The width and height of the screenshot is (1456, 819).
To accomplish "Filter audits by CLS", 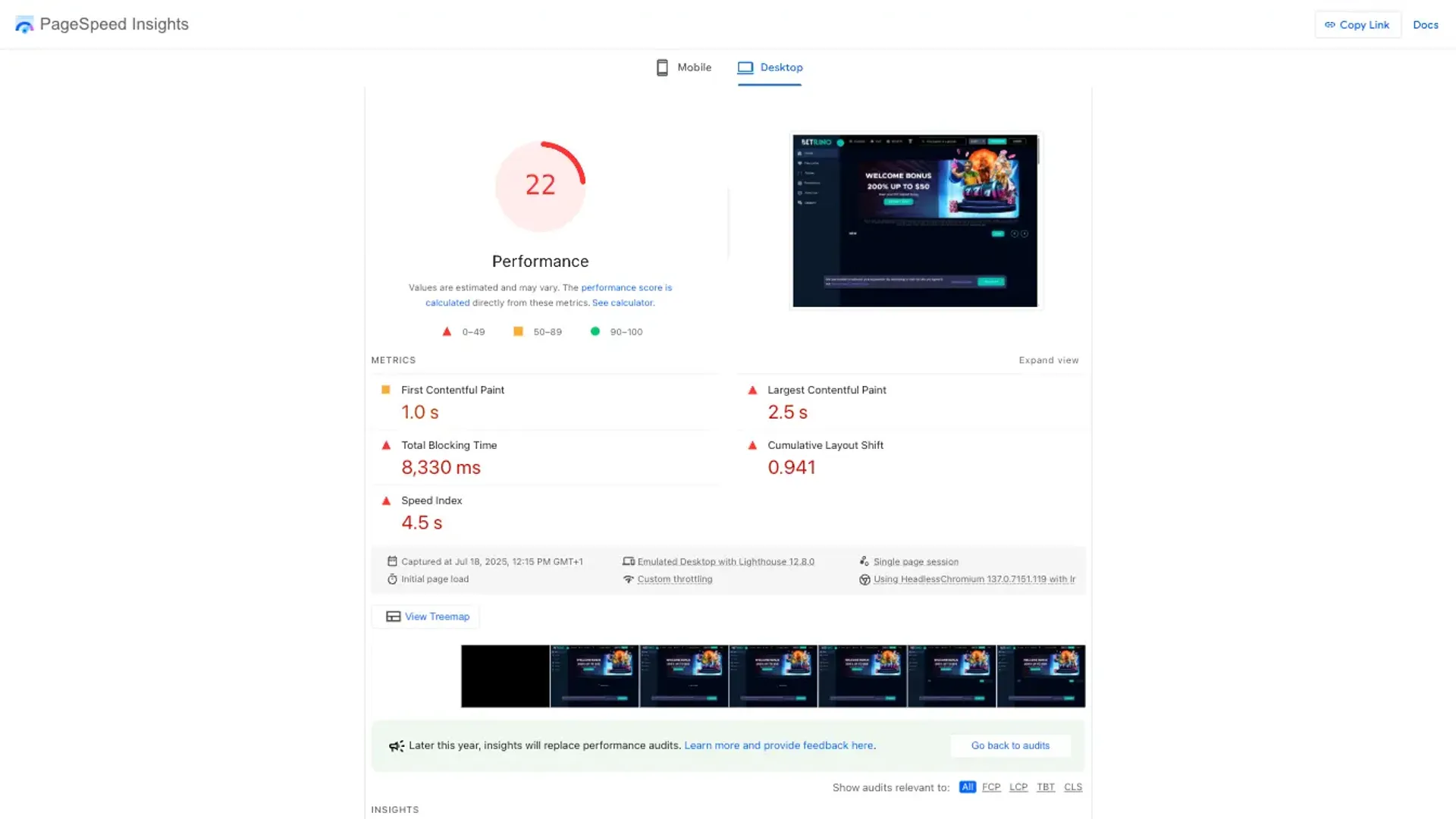I will coord(1073,787).
